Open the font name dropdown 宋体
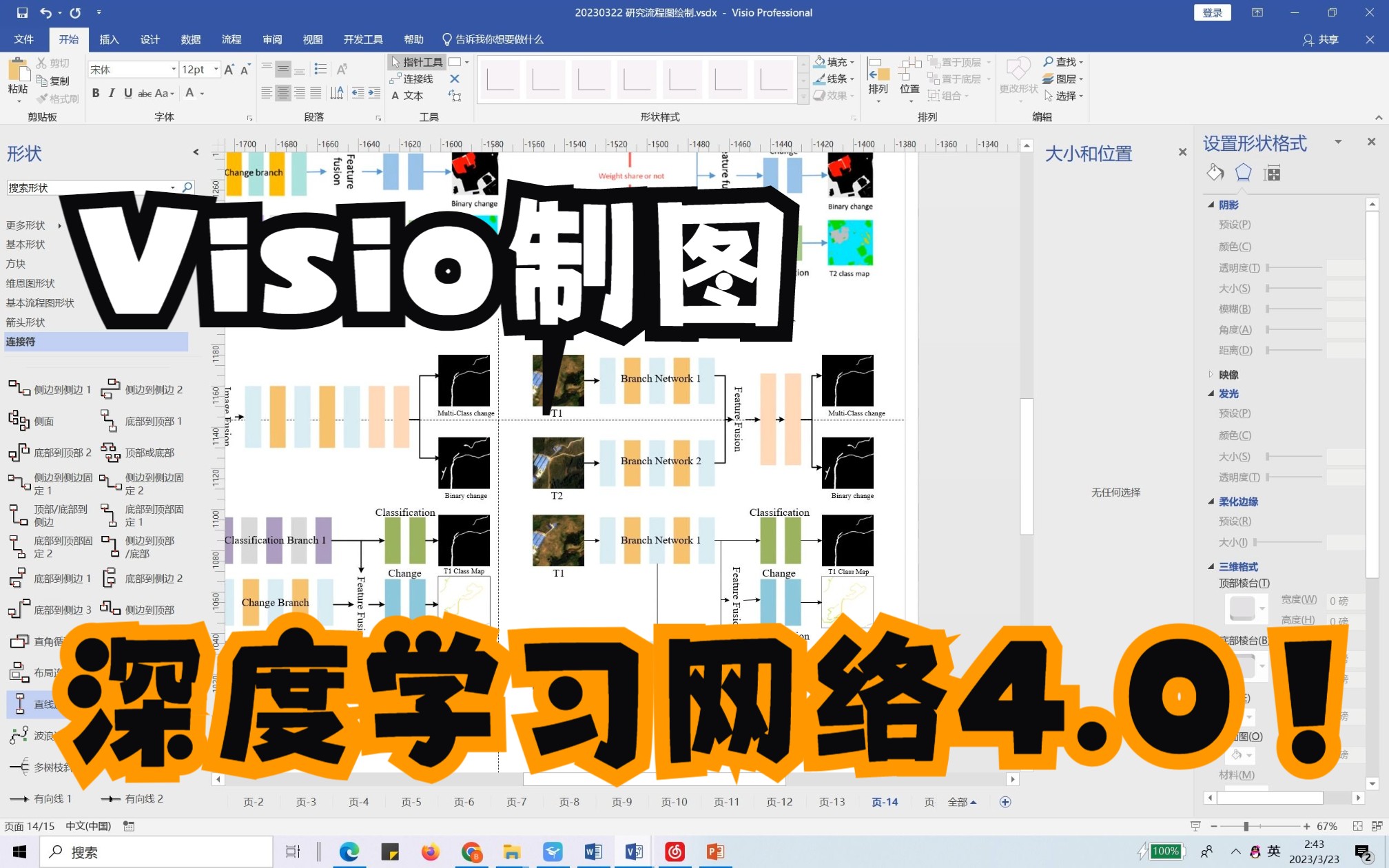This screenshot has width=1389, height=868. pos(174,69)
